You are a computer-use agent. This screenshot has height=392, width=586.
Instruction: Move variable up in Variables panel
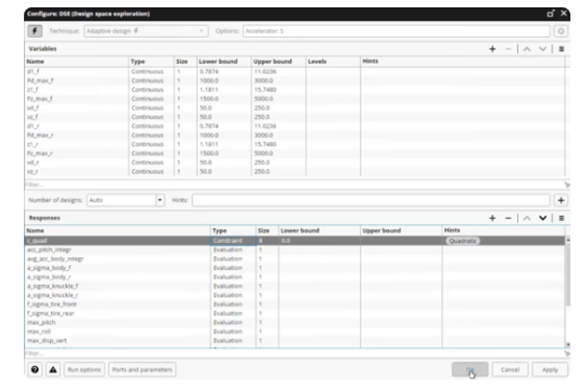tap(527, 49)
